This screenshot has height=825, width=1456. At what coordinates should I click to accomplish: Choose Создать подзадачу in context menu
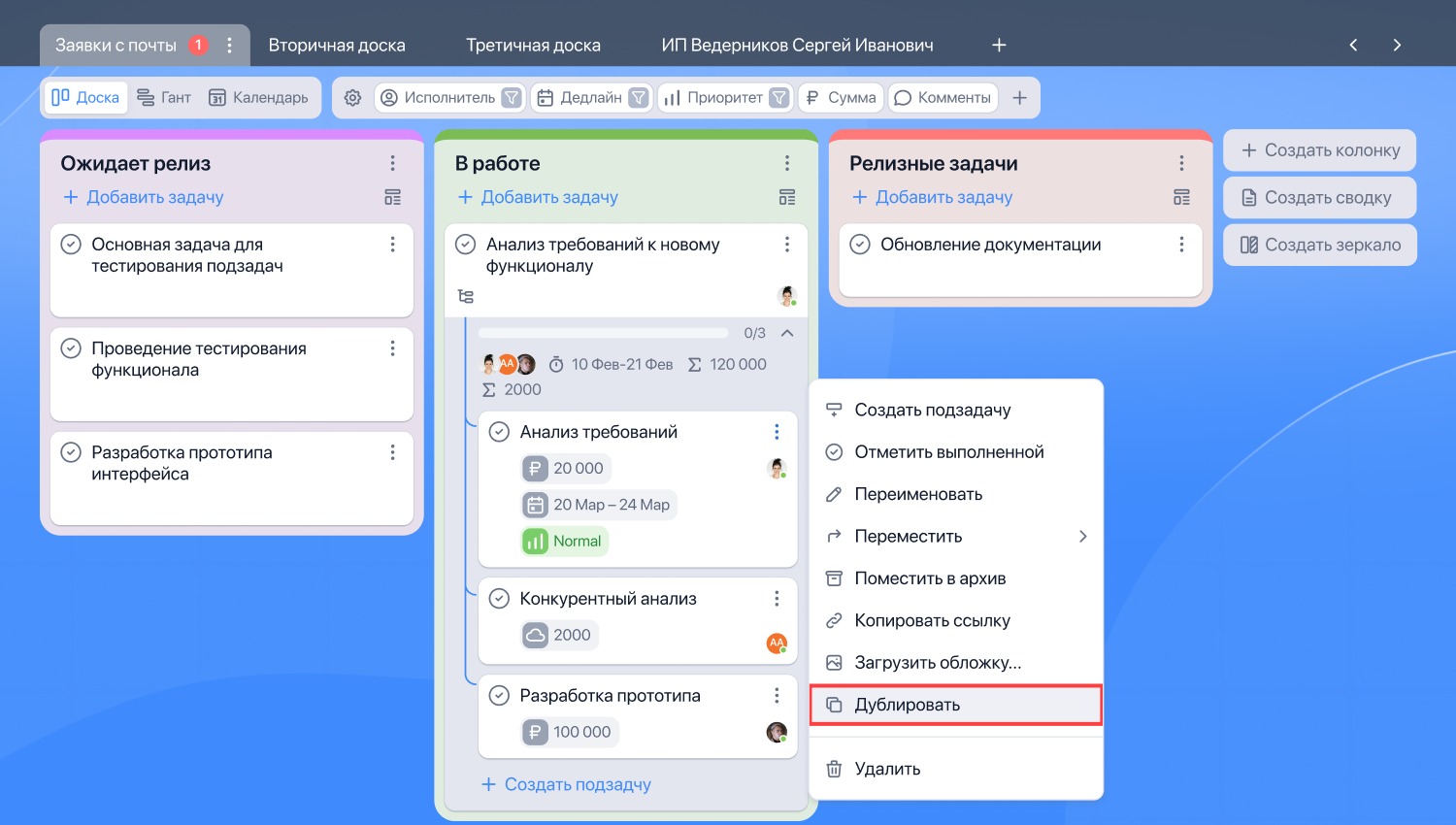pyautogui.click(x=956, y=410)
